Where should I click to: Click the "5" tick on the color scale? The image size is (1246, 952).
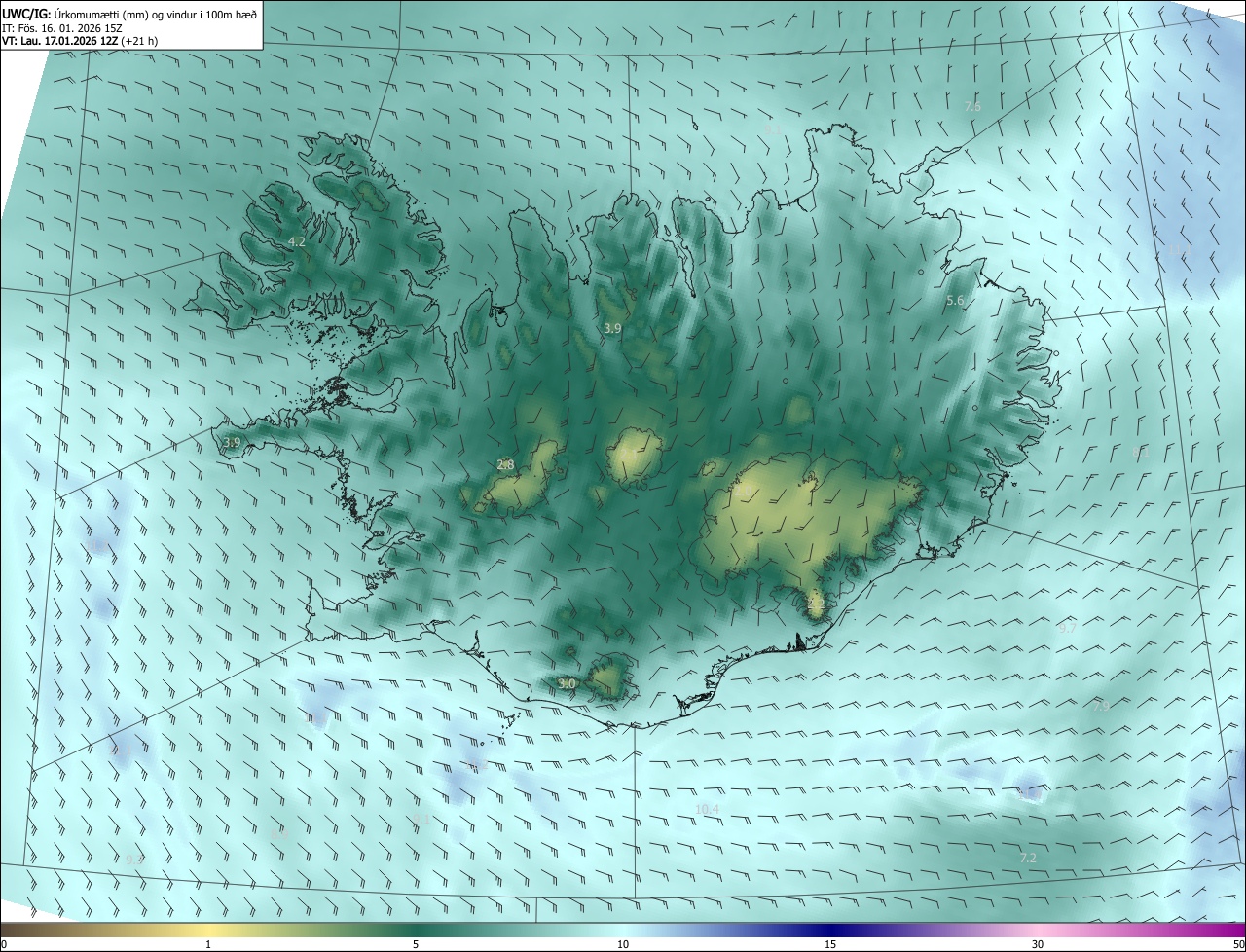416,944
